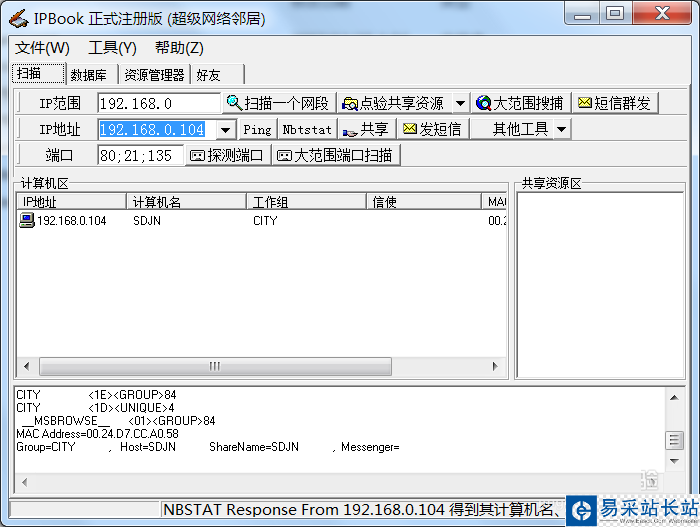Click the Nbtstat button

click(x=307, y=130)
